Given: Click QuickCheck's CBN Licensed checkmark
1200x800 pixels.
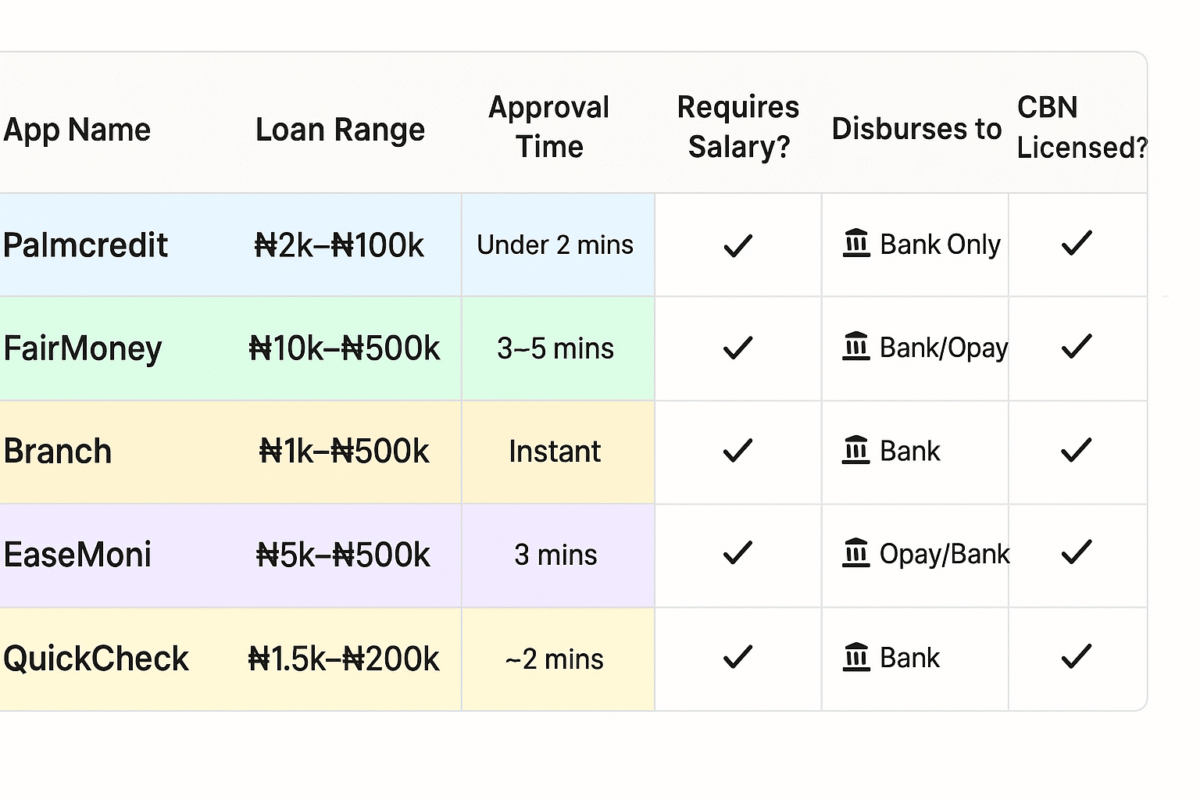Looking at the screenshot, I should click(1076, 658).
